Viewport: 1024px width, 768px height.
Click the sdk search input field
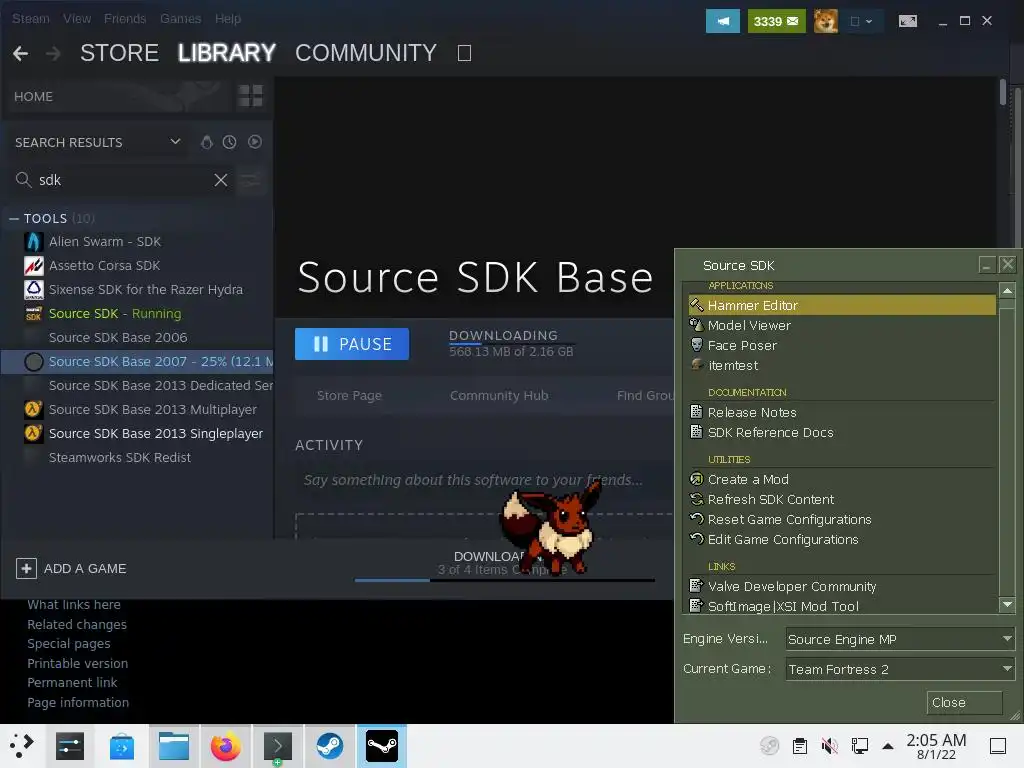(x=122, y=180)
